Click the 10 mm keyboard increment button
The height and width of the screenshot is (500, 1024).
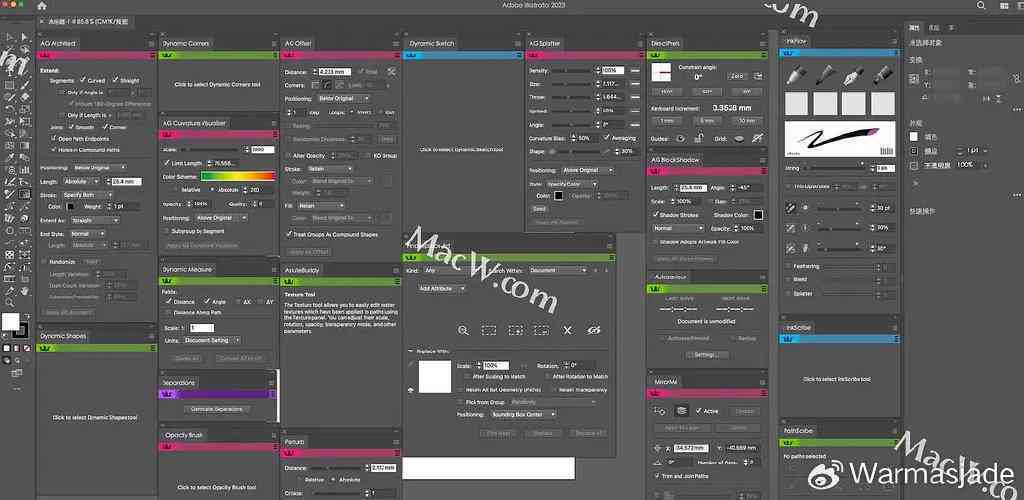point(747,121)
